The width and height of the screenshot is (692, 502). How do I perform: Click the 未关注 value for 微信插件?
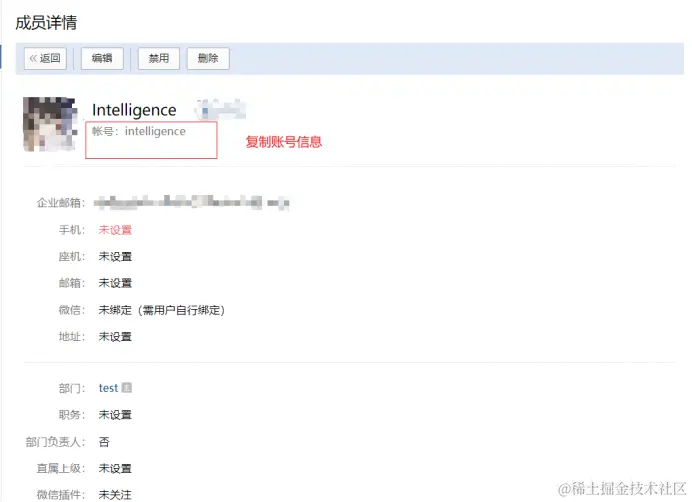[115, 495]
